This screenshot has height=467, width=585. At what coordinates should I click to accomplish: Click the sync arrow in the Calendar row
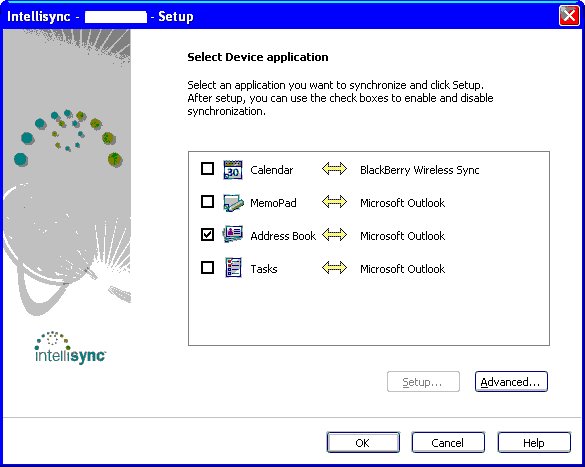coord(334,169)
